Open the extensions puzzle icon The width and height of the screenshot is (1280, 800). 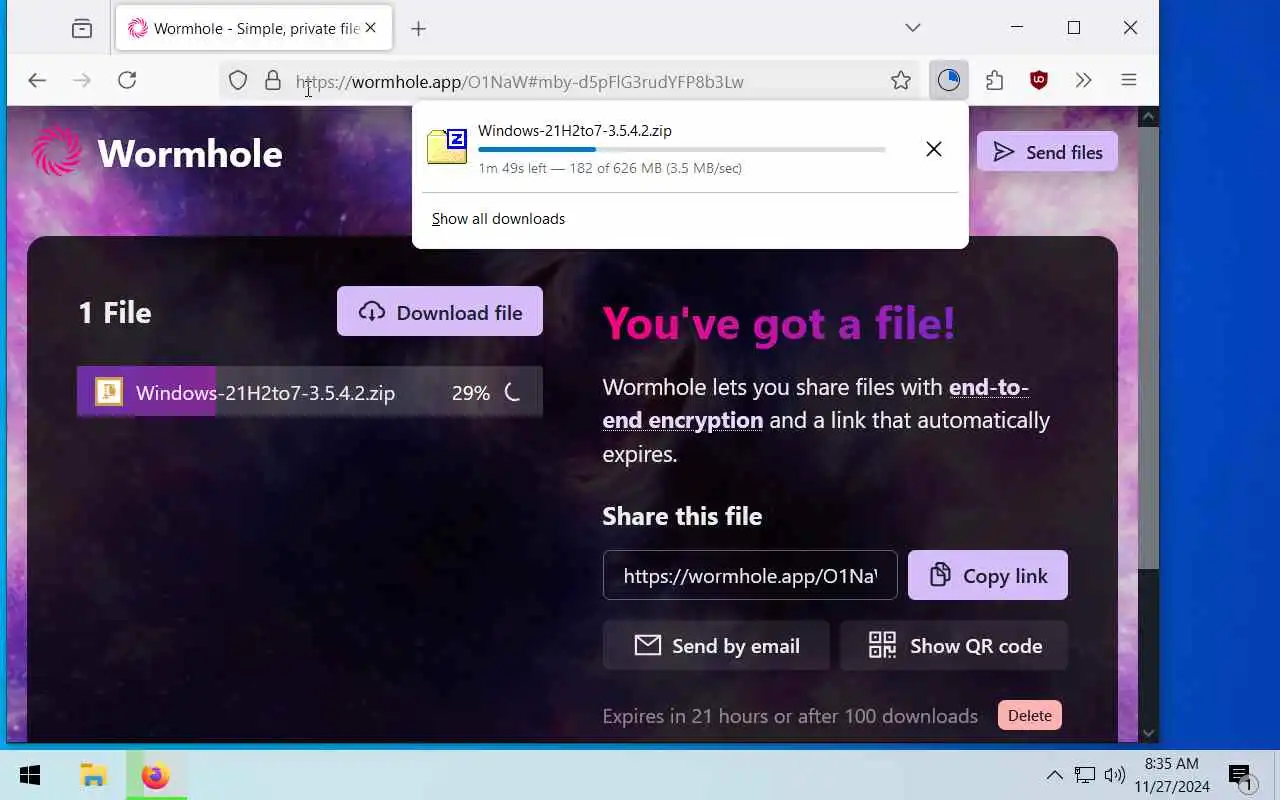coord(994,80)
